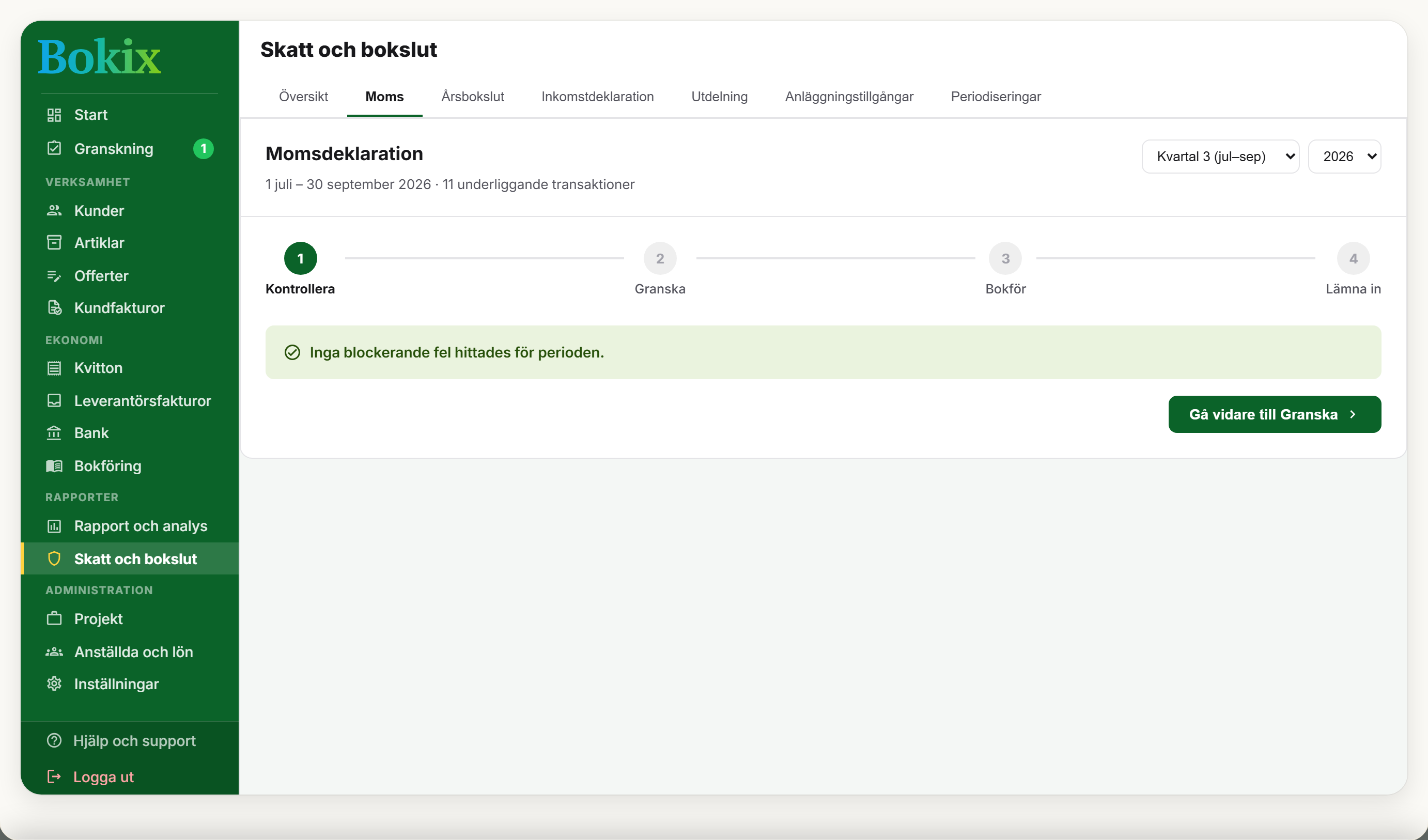
Task: Click the Hjälp och support question icon
Action: [54, 740]
